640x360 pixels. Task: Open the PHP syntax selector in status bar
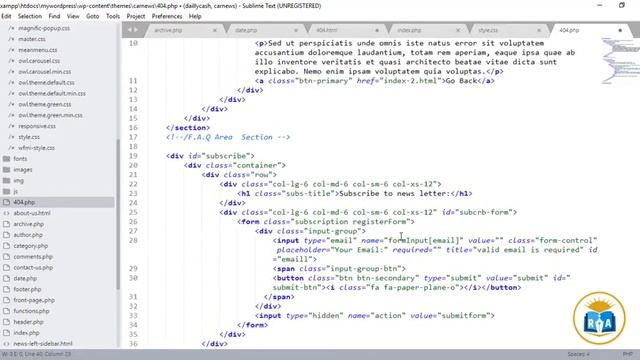click(628, 354)
